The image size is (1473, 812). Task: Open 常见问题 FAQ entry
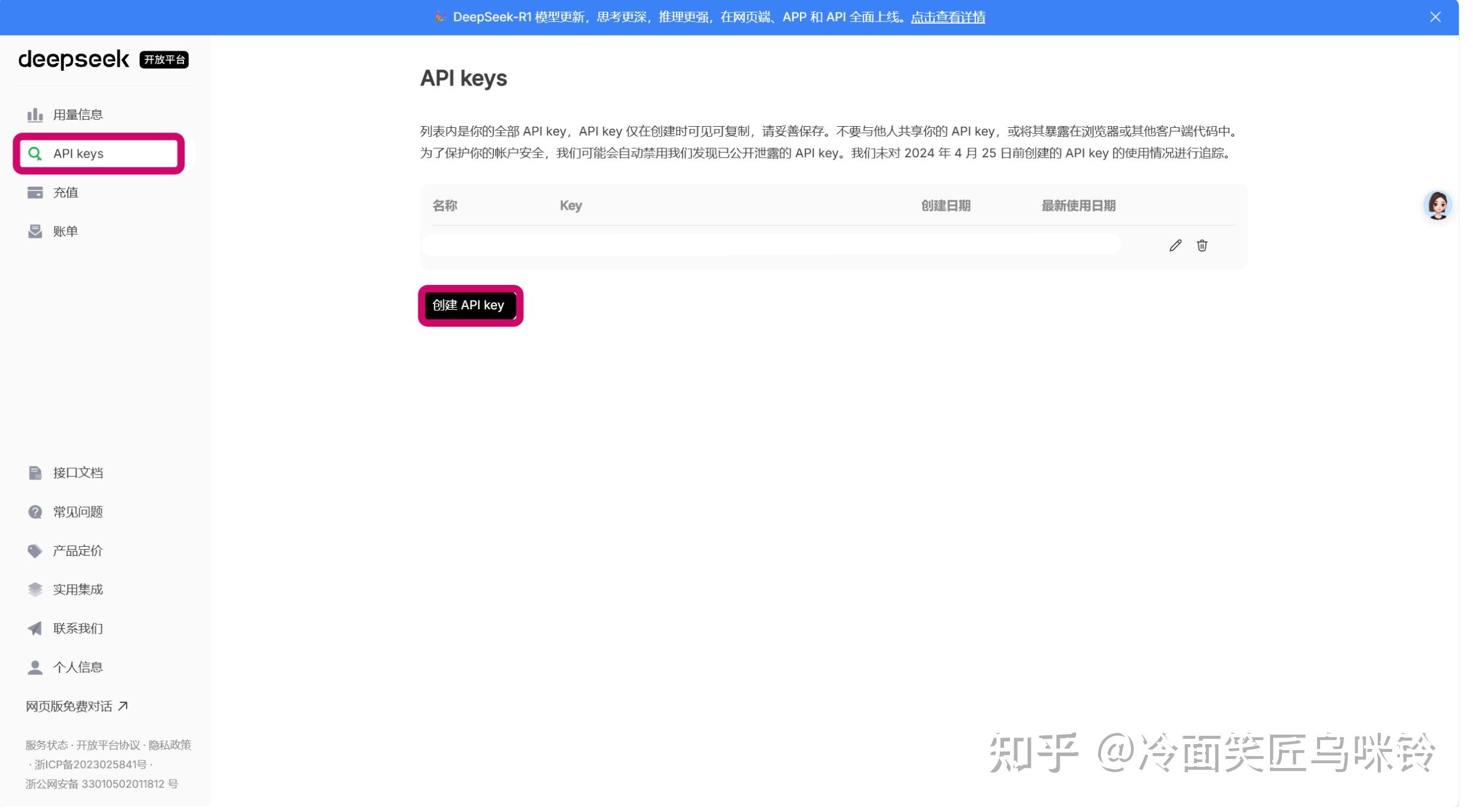pyautogui.click(x=77, y=512)
